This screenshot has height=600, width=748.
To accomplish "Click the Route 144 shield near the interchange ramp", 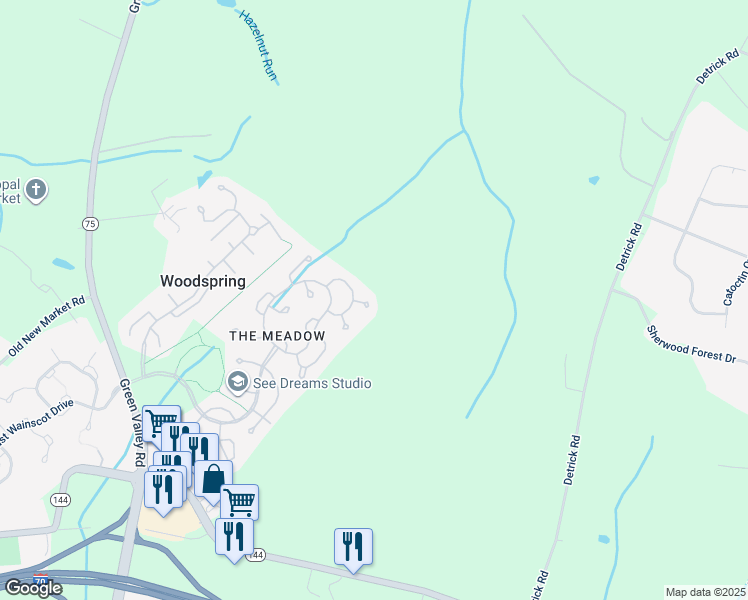I will tap(60, 500).
